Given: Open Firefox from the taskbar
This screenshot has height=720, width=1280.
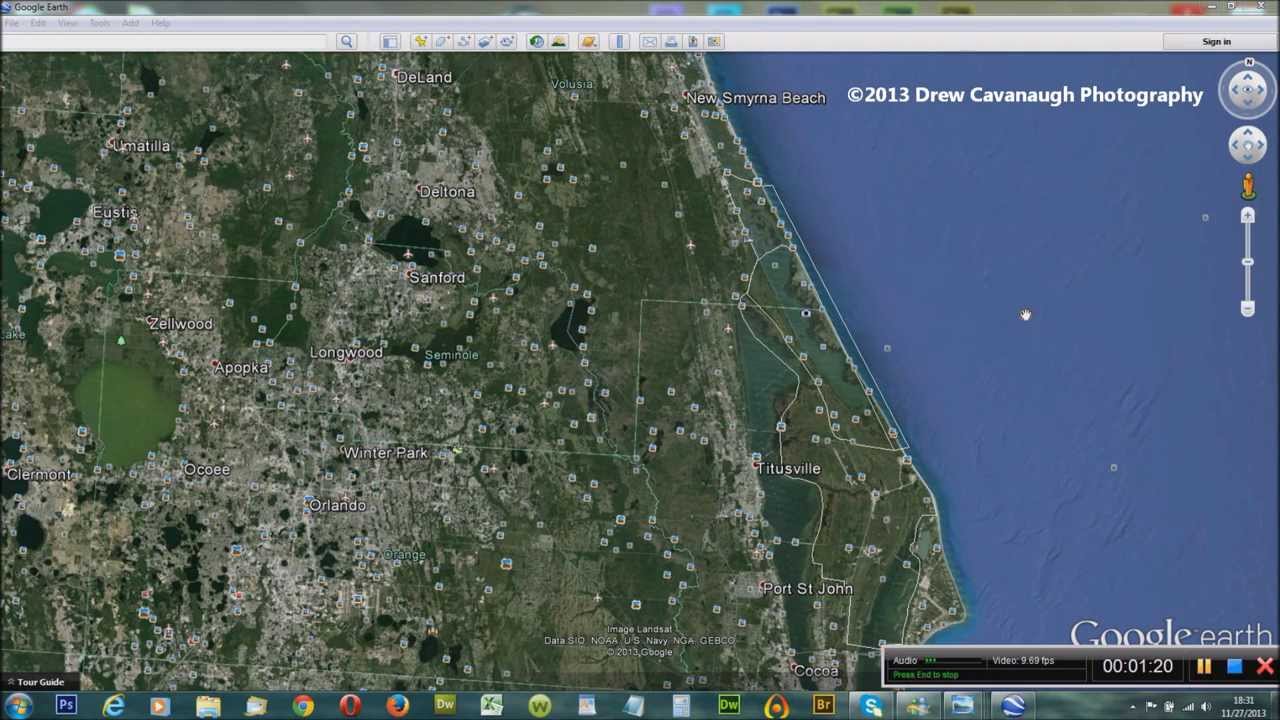Looking at the screenshot, I should [397, 706].
